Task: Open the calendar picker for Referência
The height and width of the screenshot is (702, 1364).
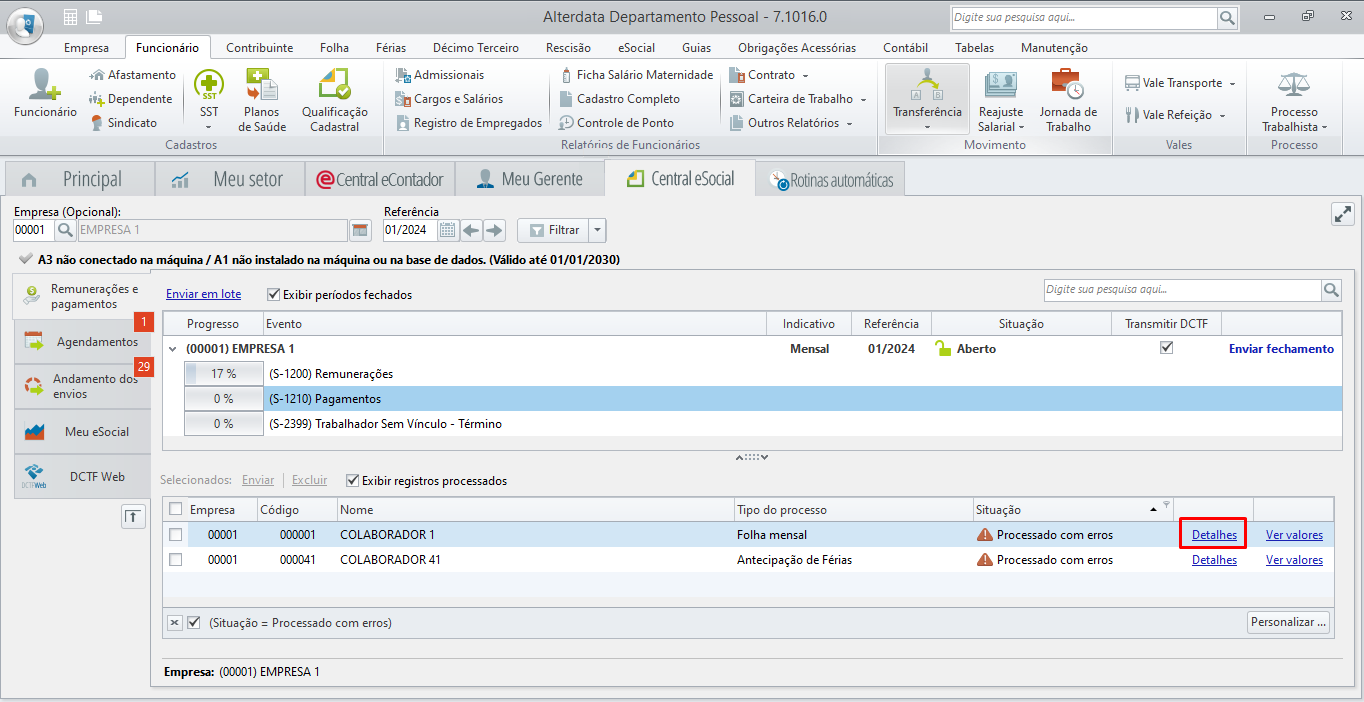Action: tap(448, 231)
